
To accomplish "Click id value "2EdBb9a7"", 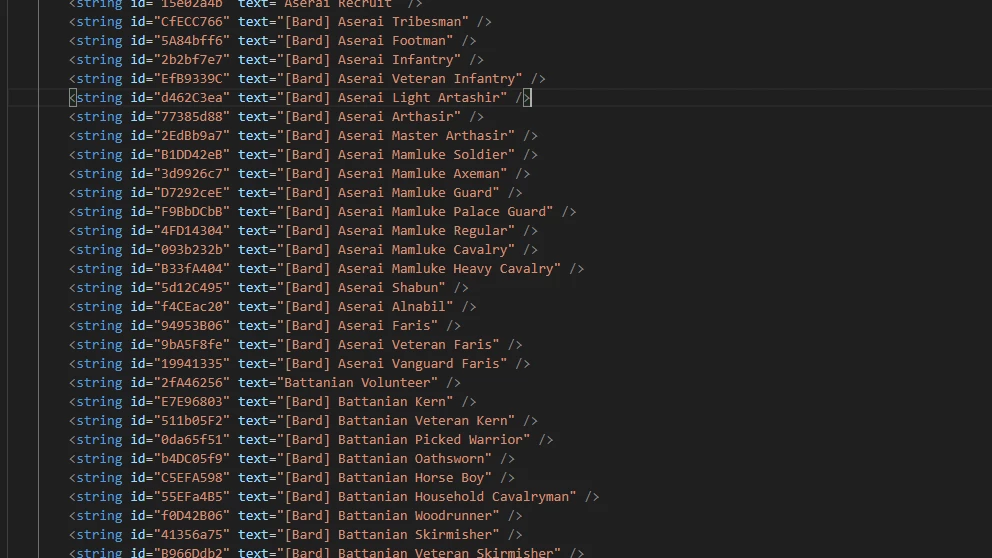I will (x=192, y=135).
